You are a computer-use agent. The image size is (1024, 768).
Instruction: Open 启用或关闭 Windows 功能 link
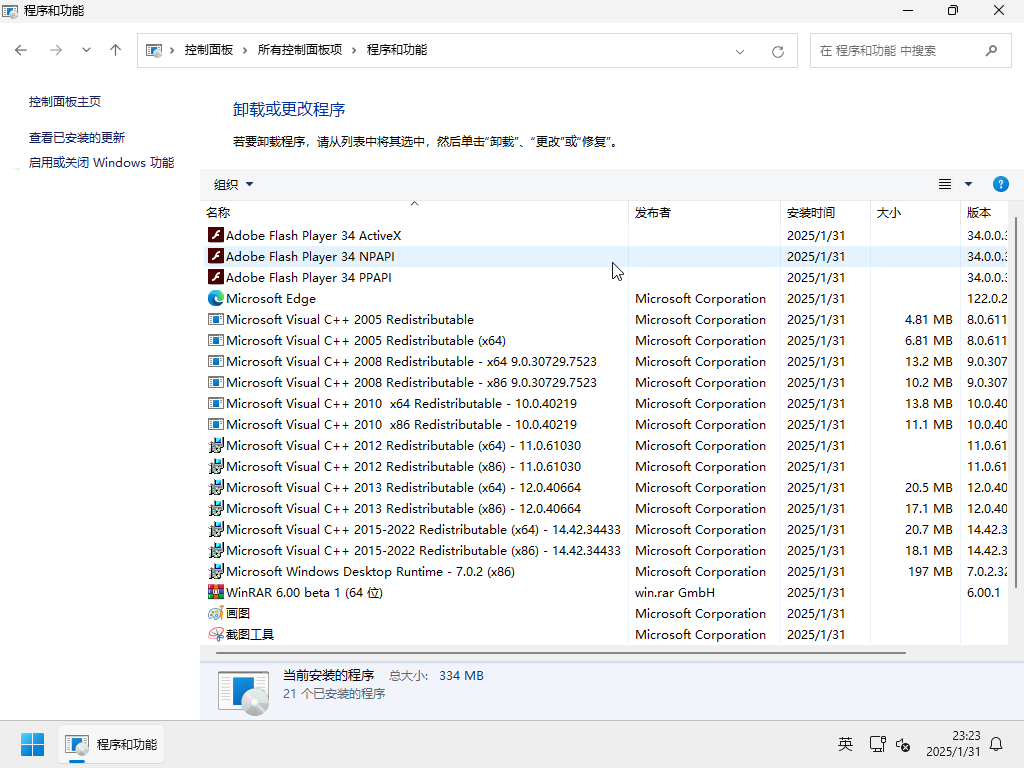(101, 163)
